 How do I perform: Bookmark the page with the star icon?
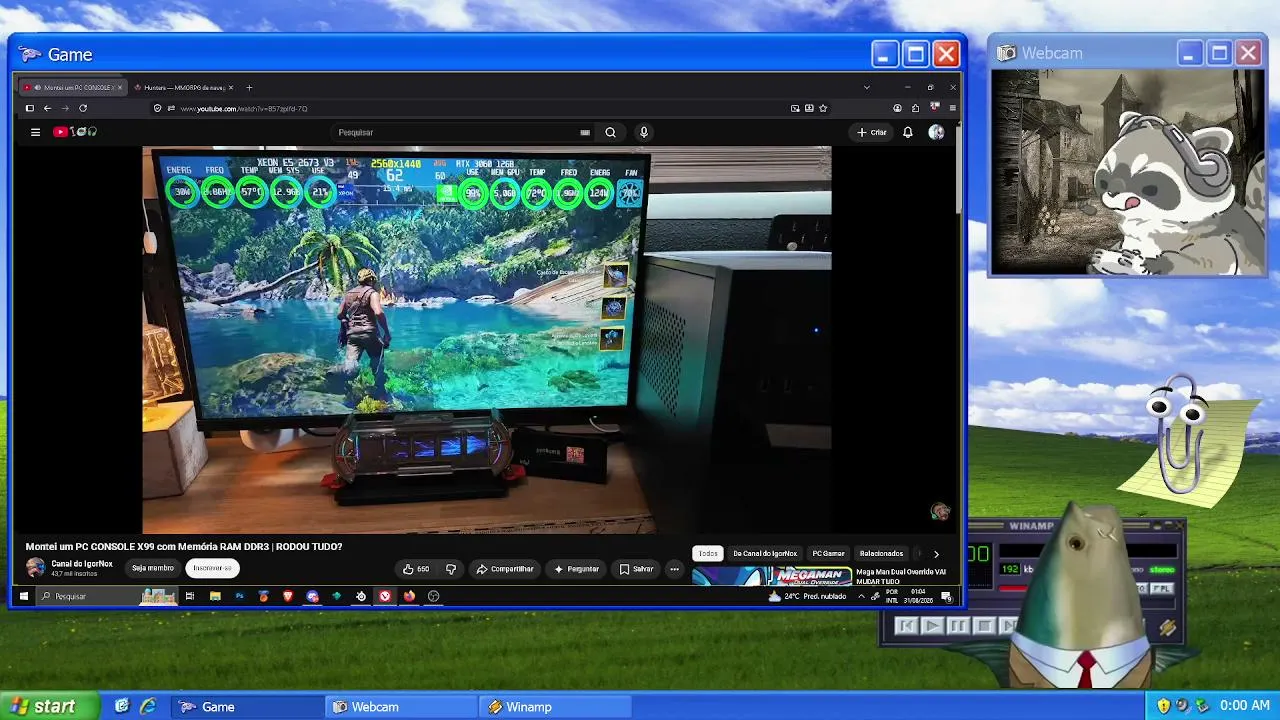823,108
